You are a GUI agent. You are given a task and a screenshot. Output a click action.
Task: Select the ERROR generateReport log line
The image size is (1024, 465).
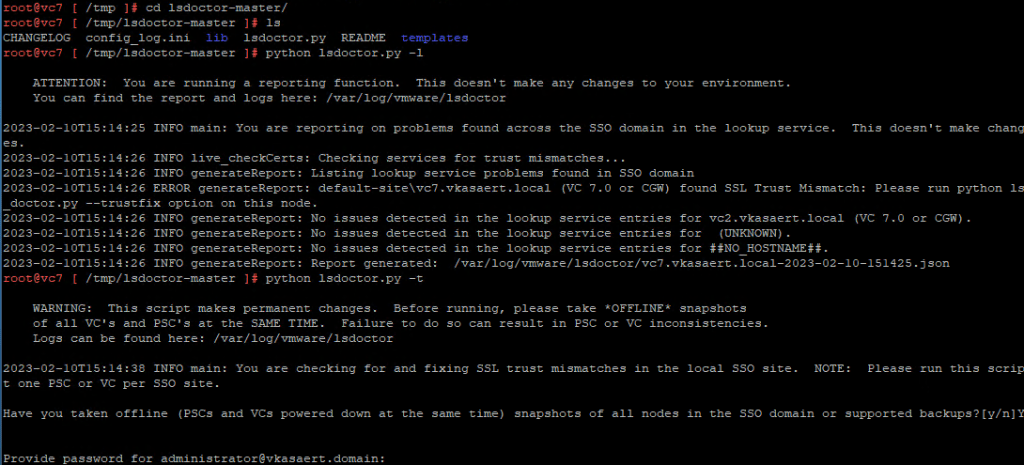tap(500, 187)
